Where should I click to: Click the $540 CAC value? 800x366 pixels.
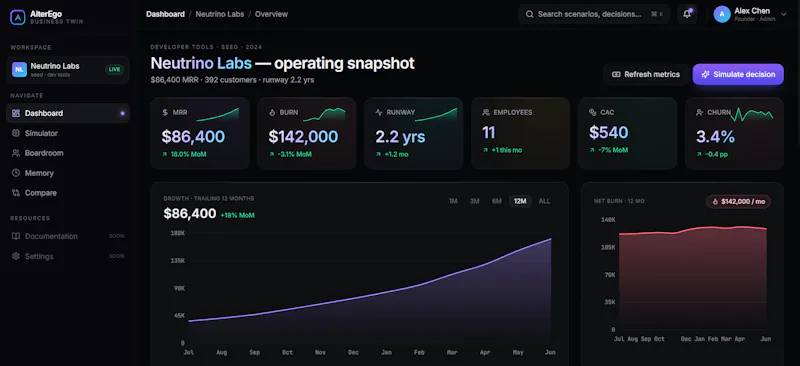pos(609,133)
